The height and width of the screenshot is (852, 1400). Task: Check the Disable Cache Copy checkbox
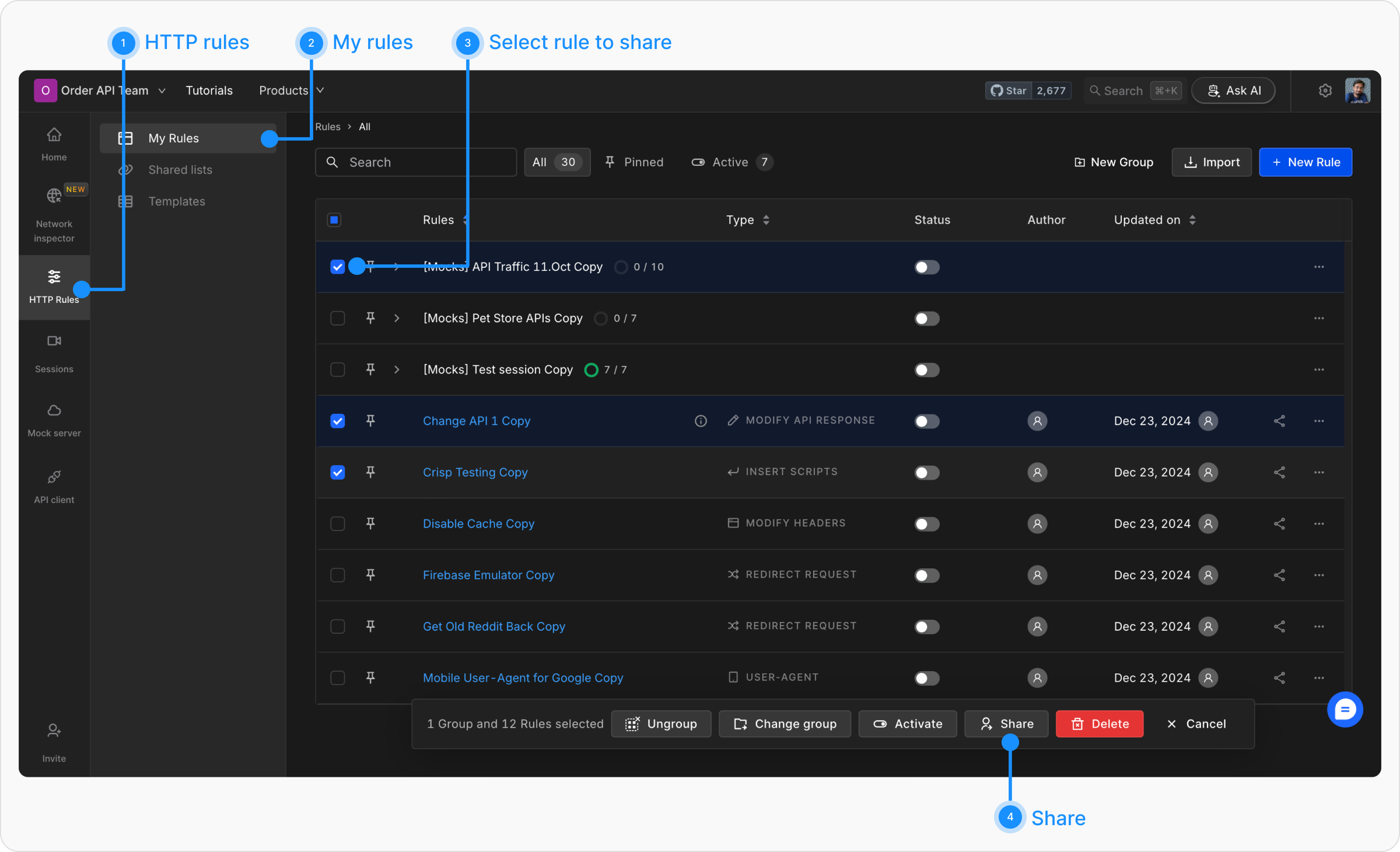338,524
